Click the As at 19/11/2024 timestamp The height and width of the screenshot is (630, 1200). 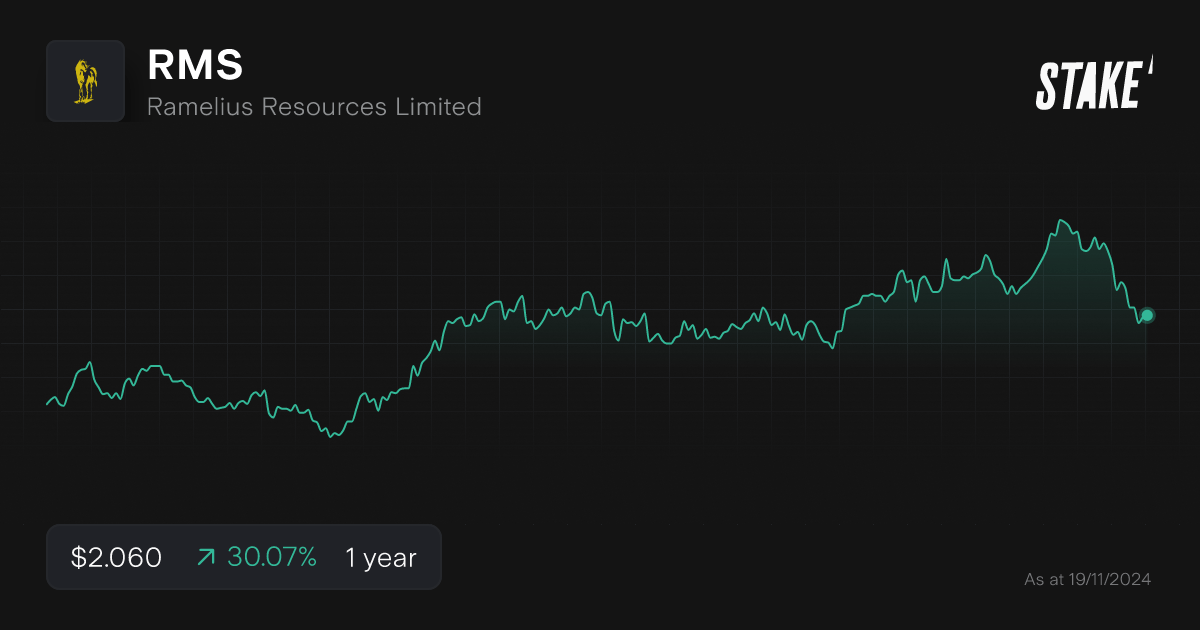click(x=1088, y=578)
